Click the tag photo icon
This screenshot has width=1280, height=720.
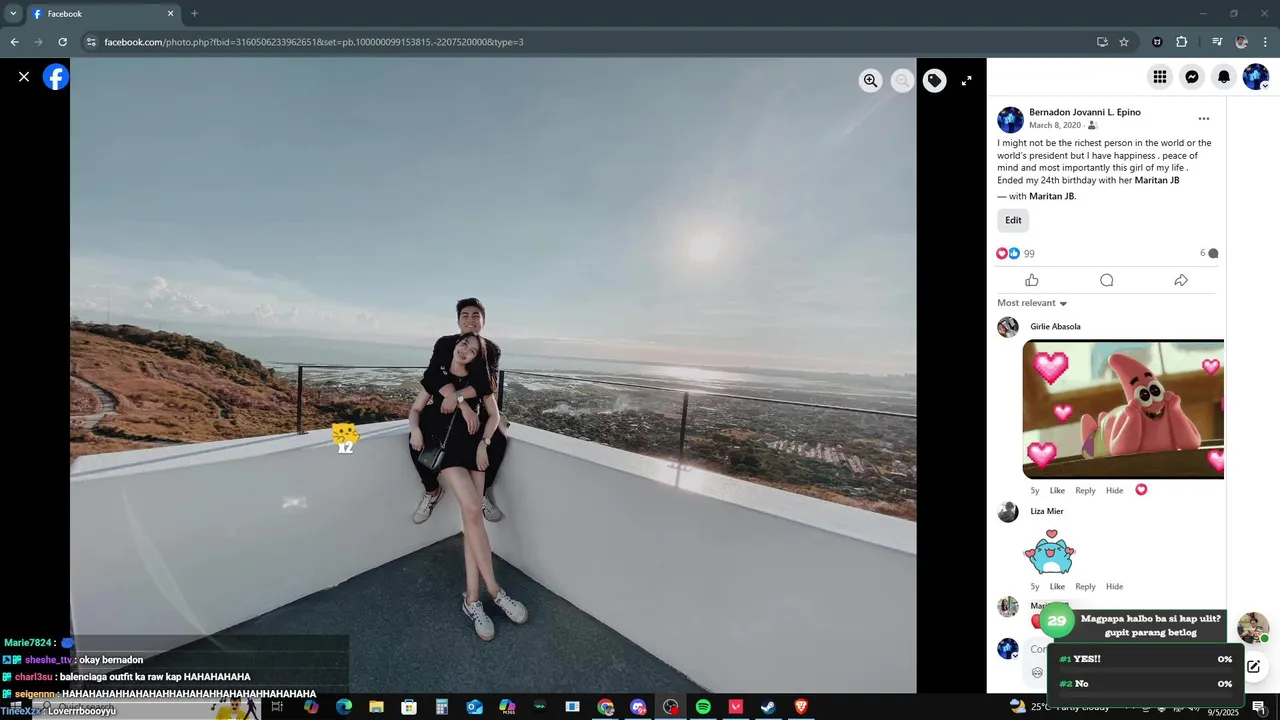pos(935,81)
